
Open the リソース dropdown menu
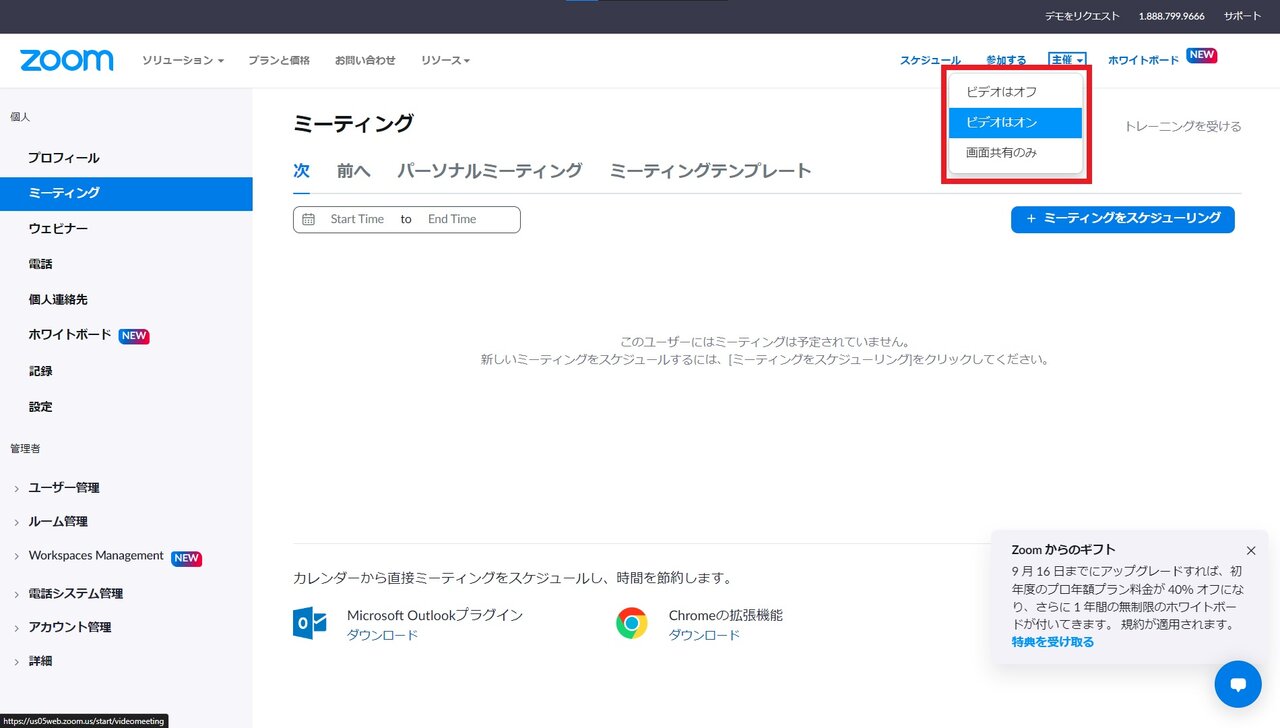[x=445, y=60]
